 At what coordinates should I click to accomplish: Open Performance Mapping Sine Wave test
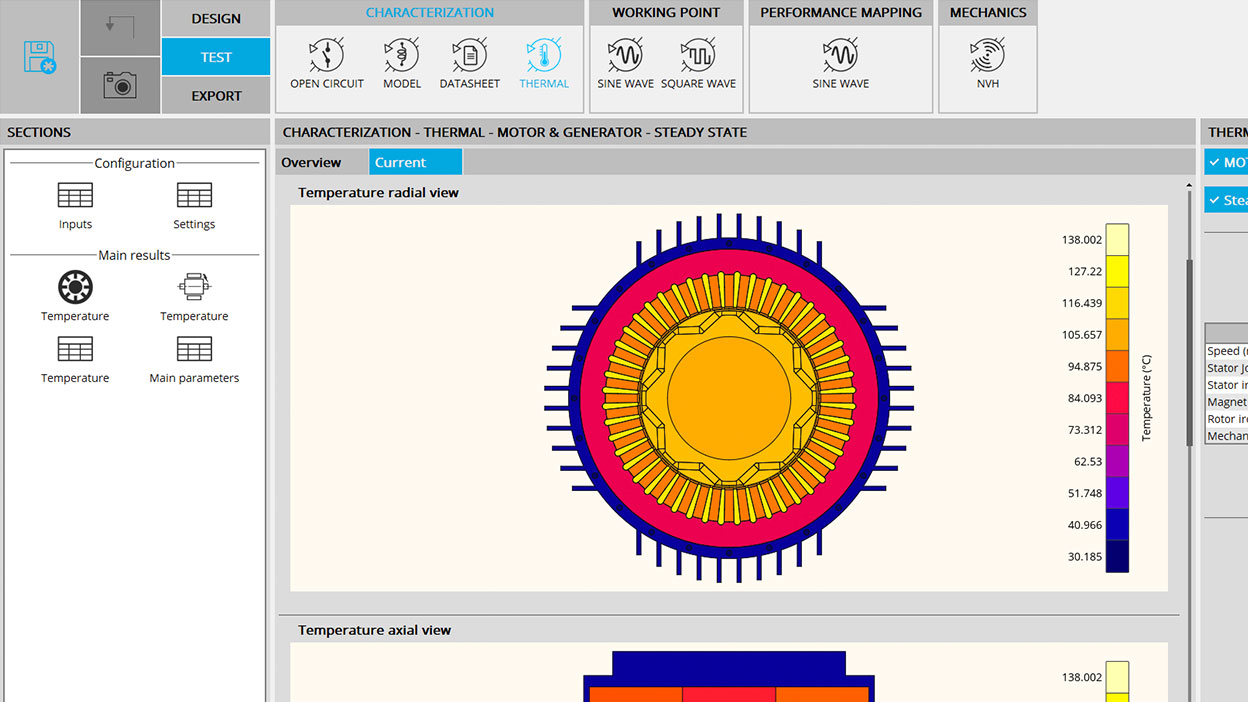click(x=840, y=64)
